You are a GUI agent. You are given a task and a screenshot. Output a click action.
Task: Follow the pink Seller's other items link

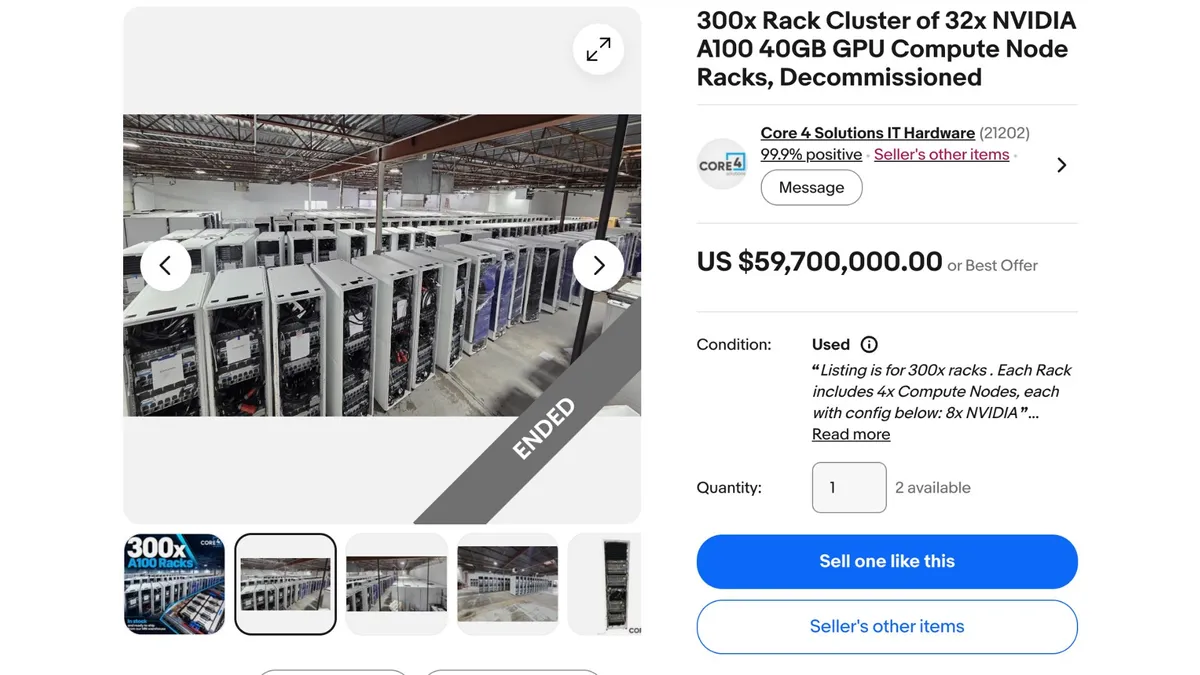coord(941,155)
